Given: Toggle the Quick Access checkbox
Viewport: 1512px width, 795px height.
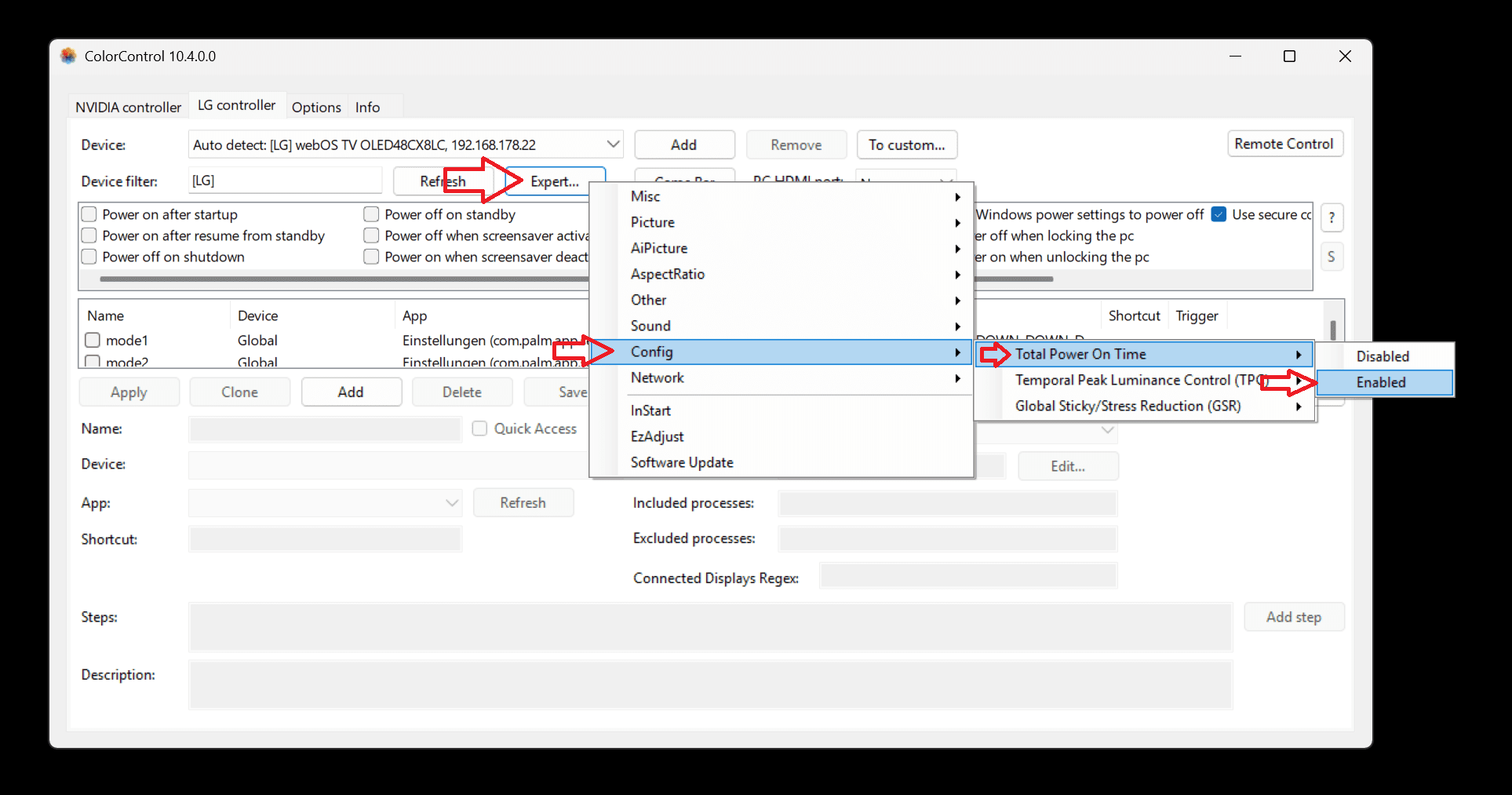Looking at the screenshot, I should click(479, 428).
